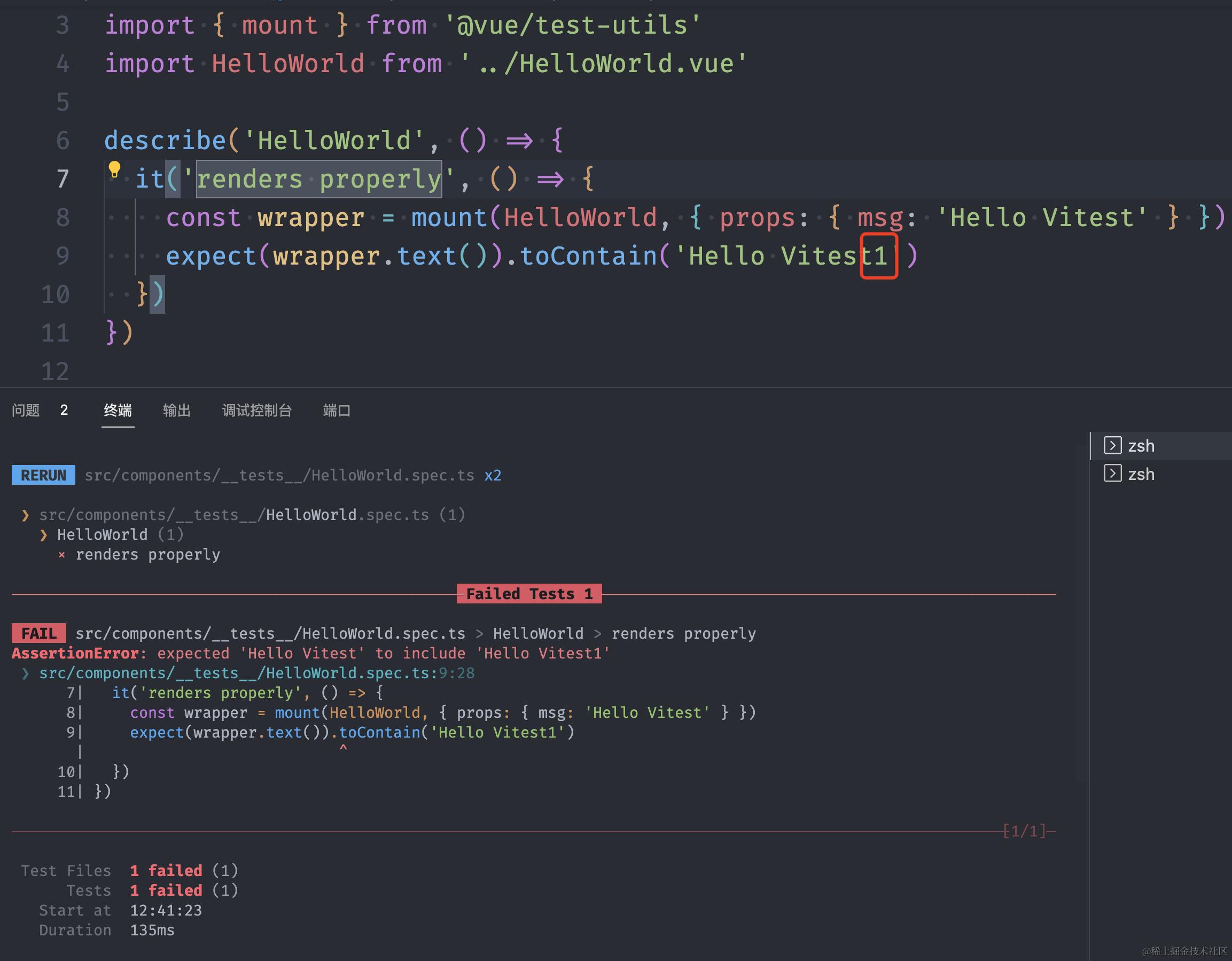
Task: Open HelloWorld.spec.ts:9:28 link in terminal
Action: pyautogui.click(x=256, y=673)
